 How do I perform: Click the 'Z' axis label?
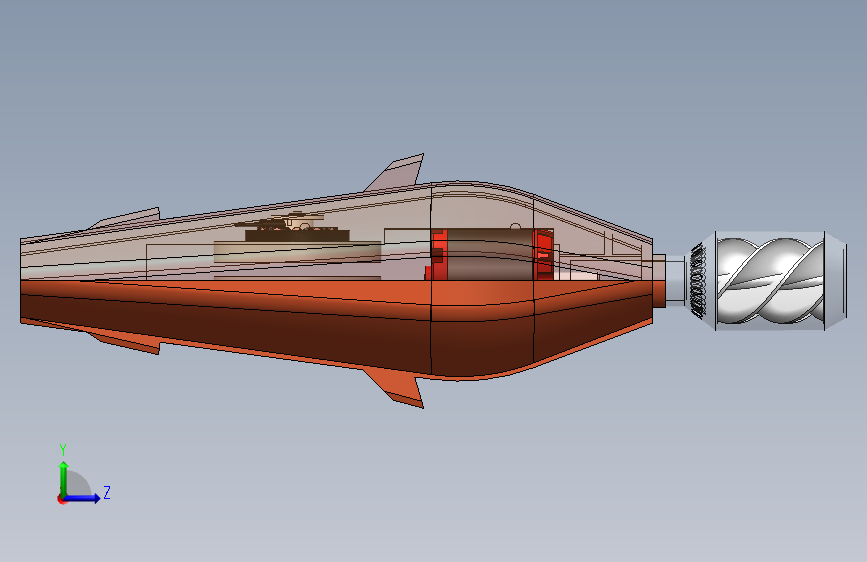[x=107, y=492]
